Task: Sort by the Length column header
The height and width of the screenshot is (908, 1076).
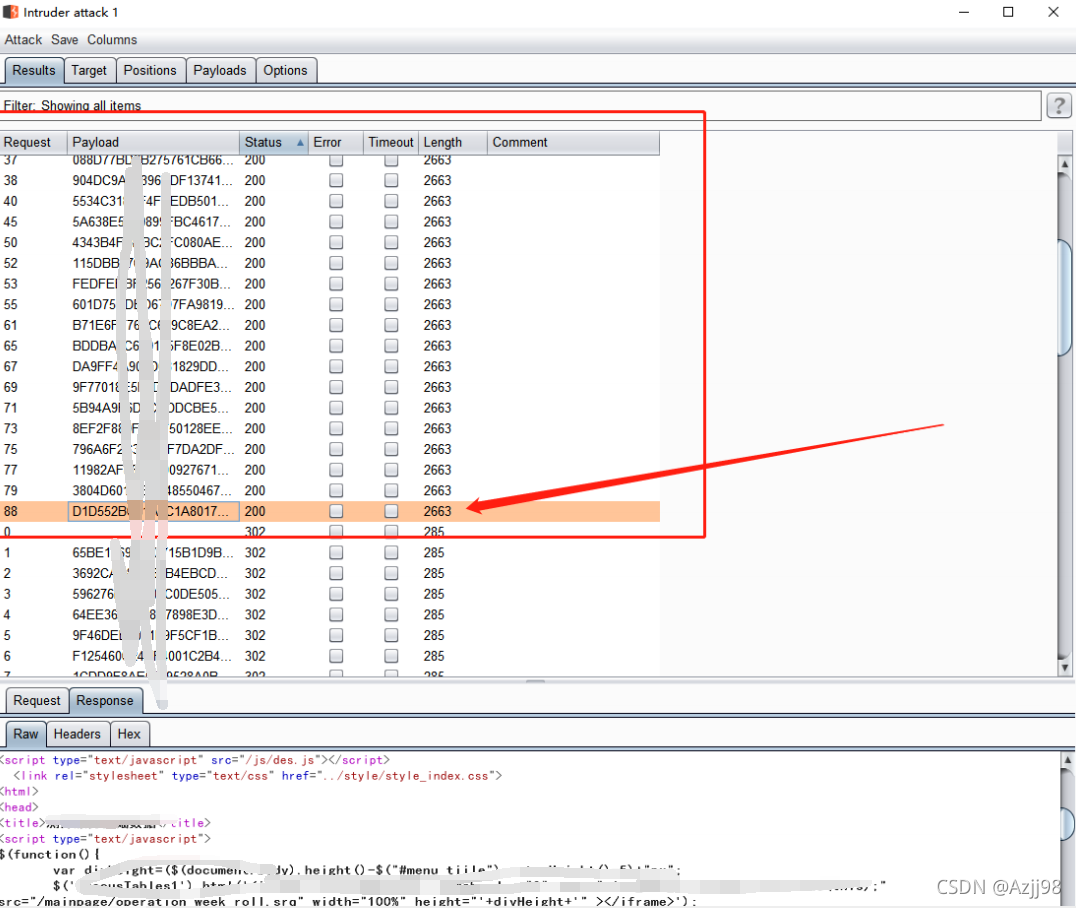Action: [452, 142]
